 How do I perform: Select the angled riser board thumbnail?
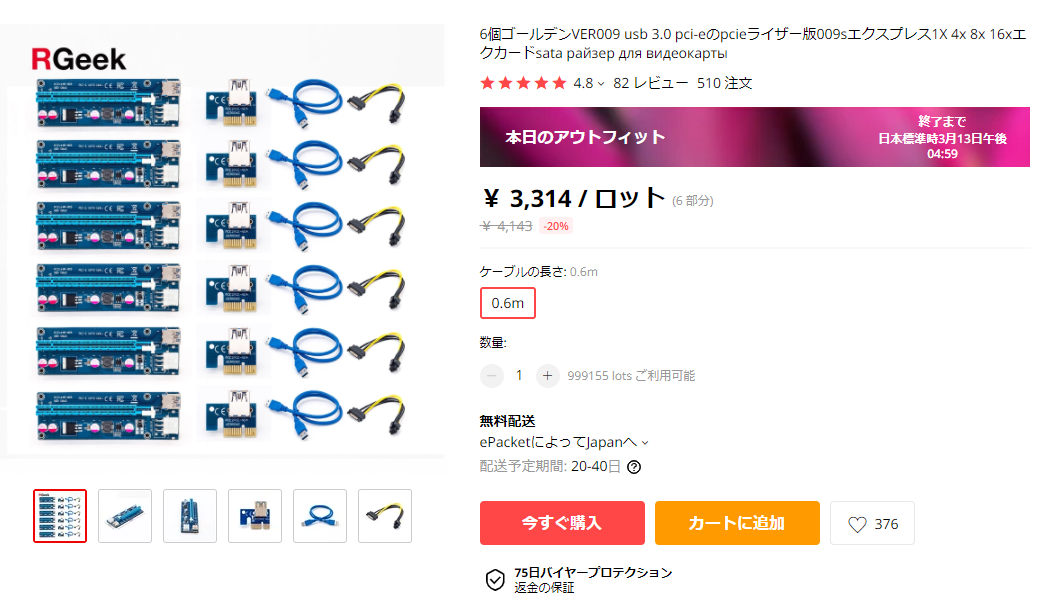click(x=125, y=516)
